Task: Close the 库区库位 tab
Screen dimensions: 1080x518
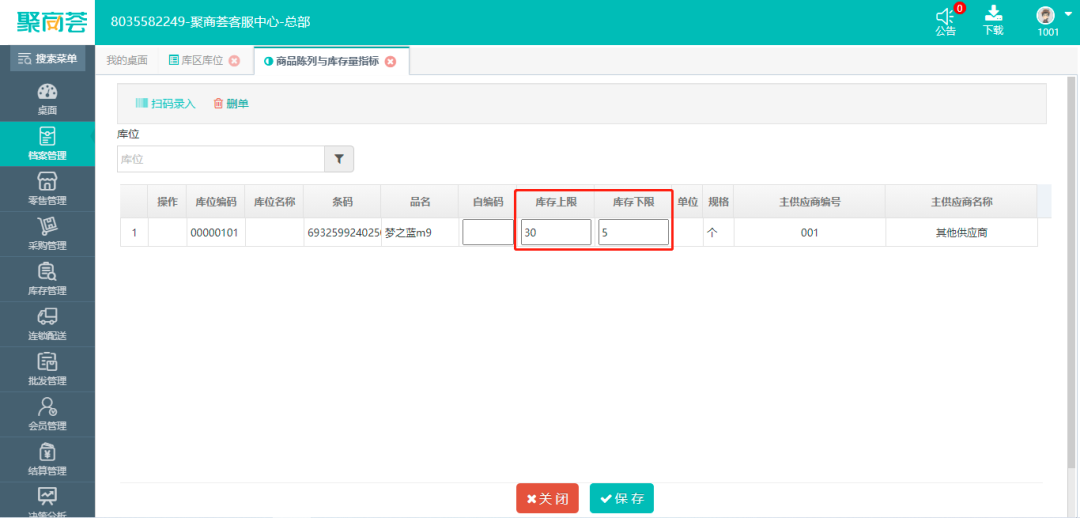Action: [235, 61]
